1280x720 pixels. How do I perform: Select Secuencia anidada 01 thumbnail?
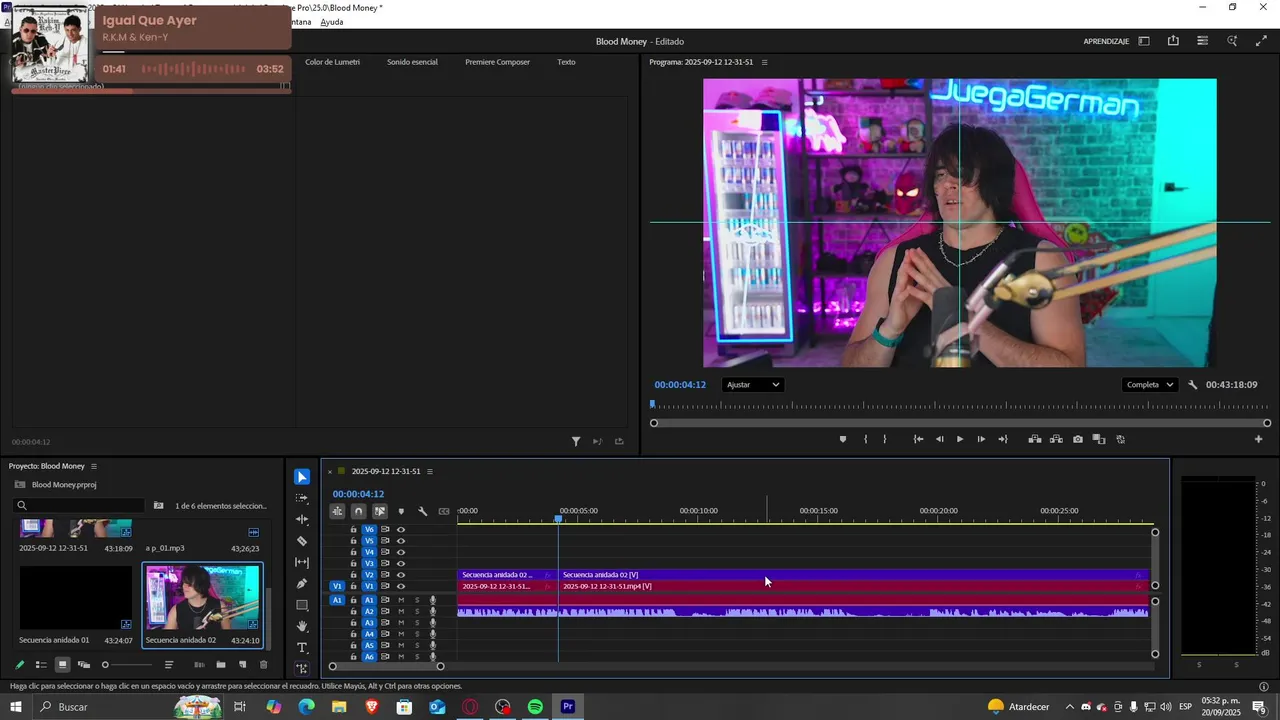click(76, 598)
